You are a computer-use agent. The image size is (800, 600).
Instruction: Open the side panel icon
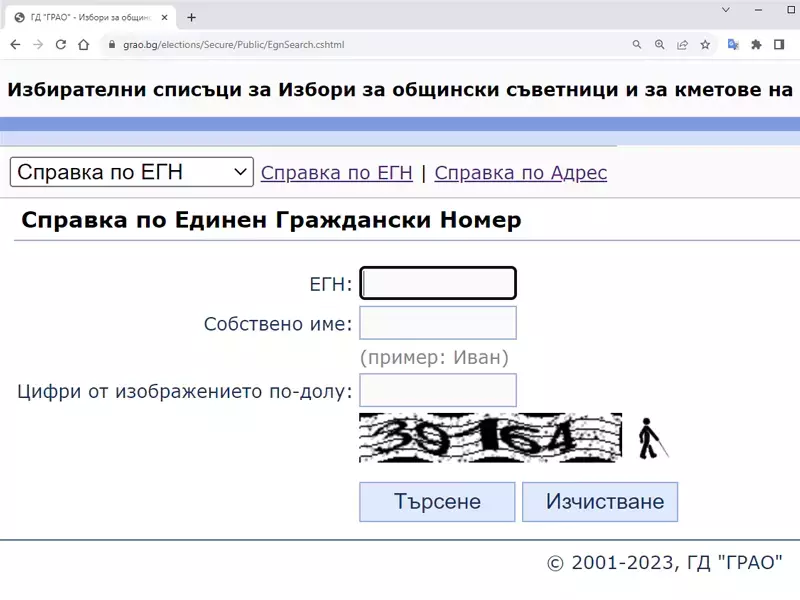[779, 45]
